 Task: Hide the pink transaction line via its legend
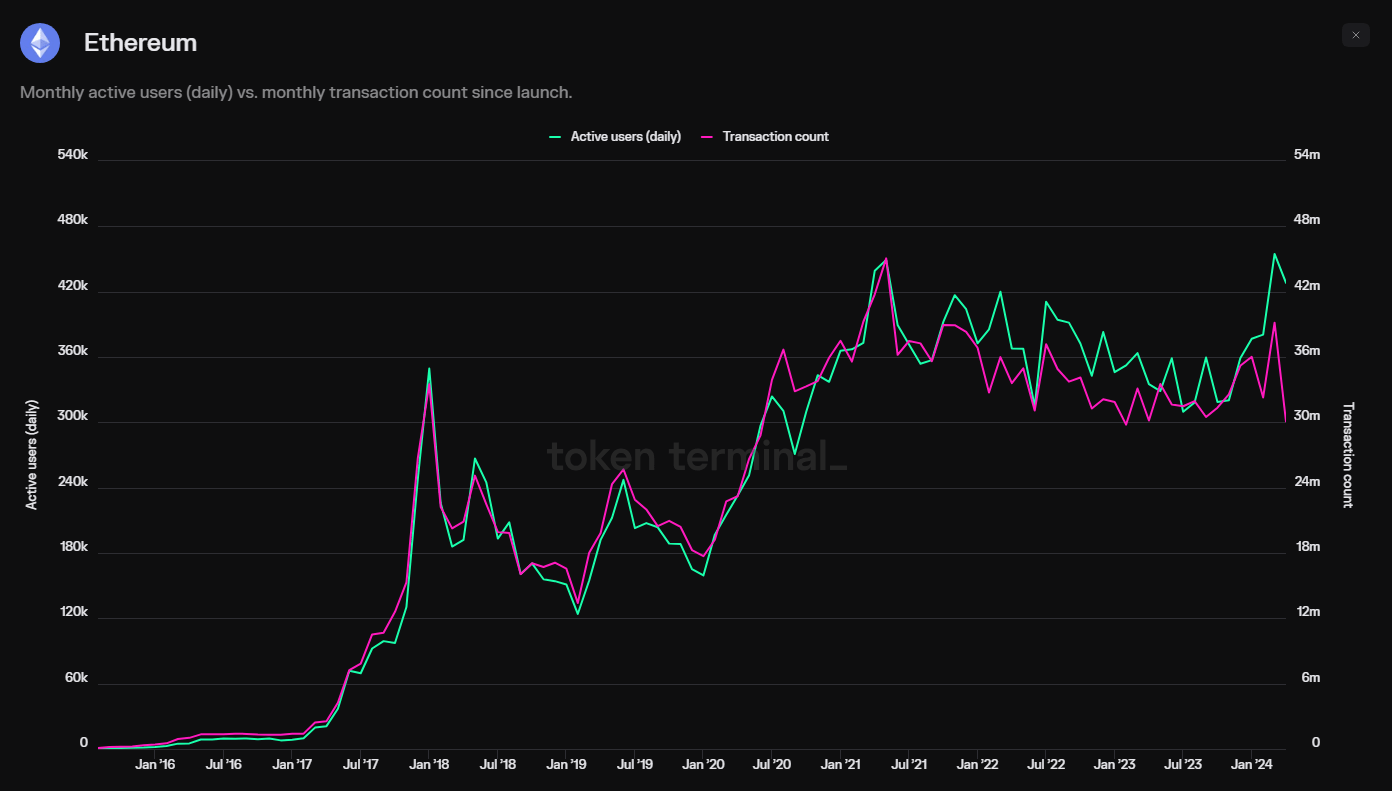[766, 136]
